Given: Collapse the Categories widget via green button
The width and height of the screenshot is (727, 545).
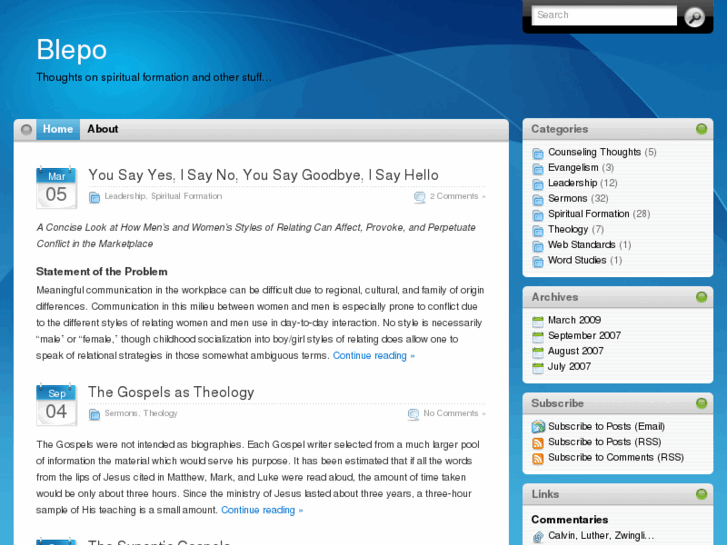Looking at the screenshot, I should point(701,129).
